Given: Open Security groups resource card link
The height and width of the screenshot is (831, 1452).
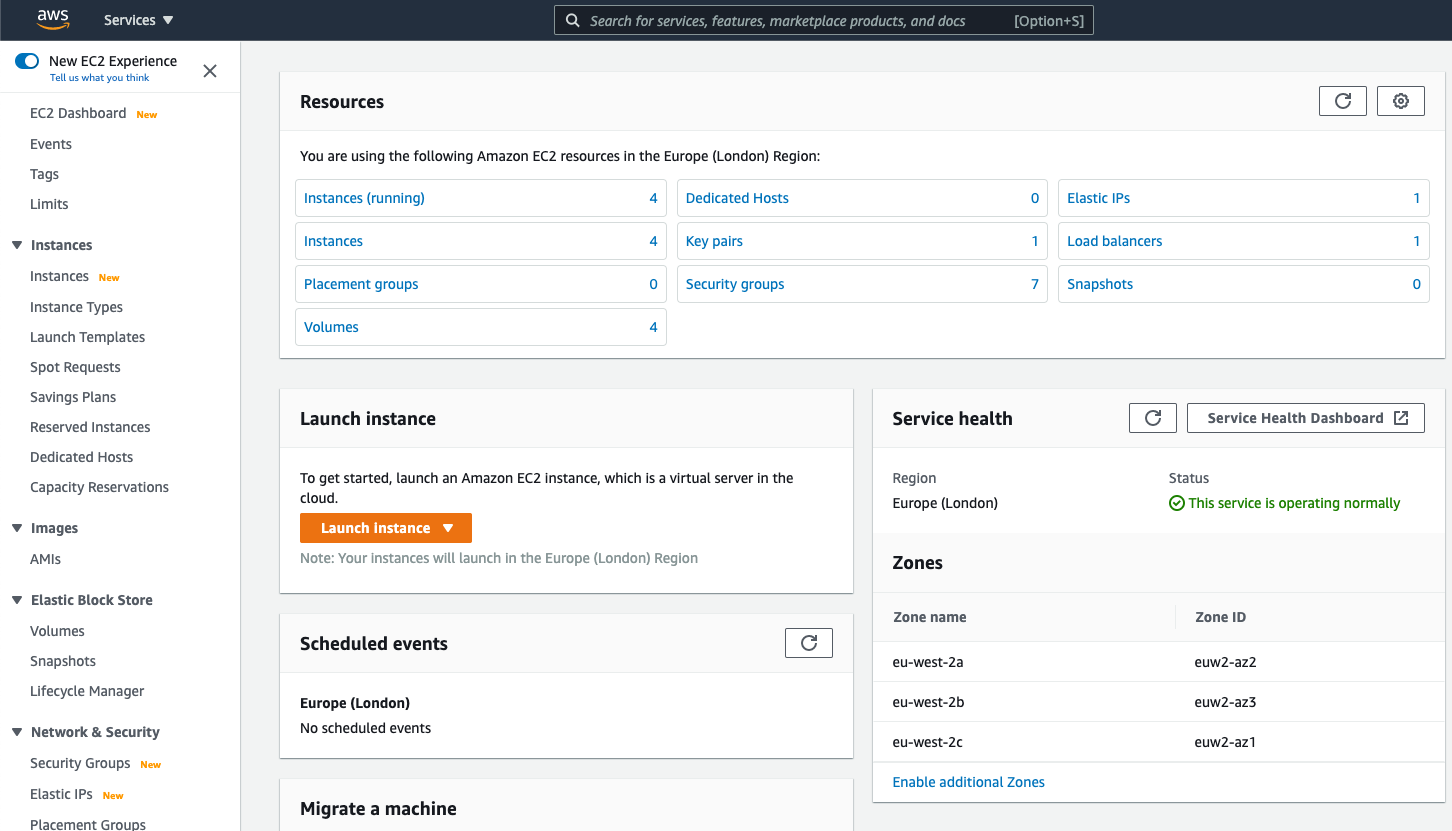Looking at the screenshot, I should (x=735, y=284).
